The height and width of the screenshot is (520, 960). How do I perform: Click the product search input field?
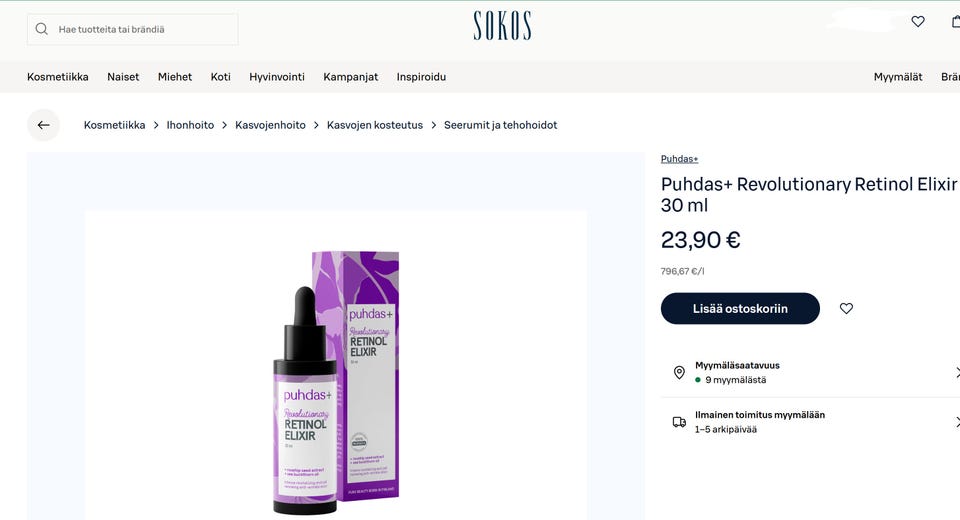pyautogui.click(x=133, y=29)
